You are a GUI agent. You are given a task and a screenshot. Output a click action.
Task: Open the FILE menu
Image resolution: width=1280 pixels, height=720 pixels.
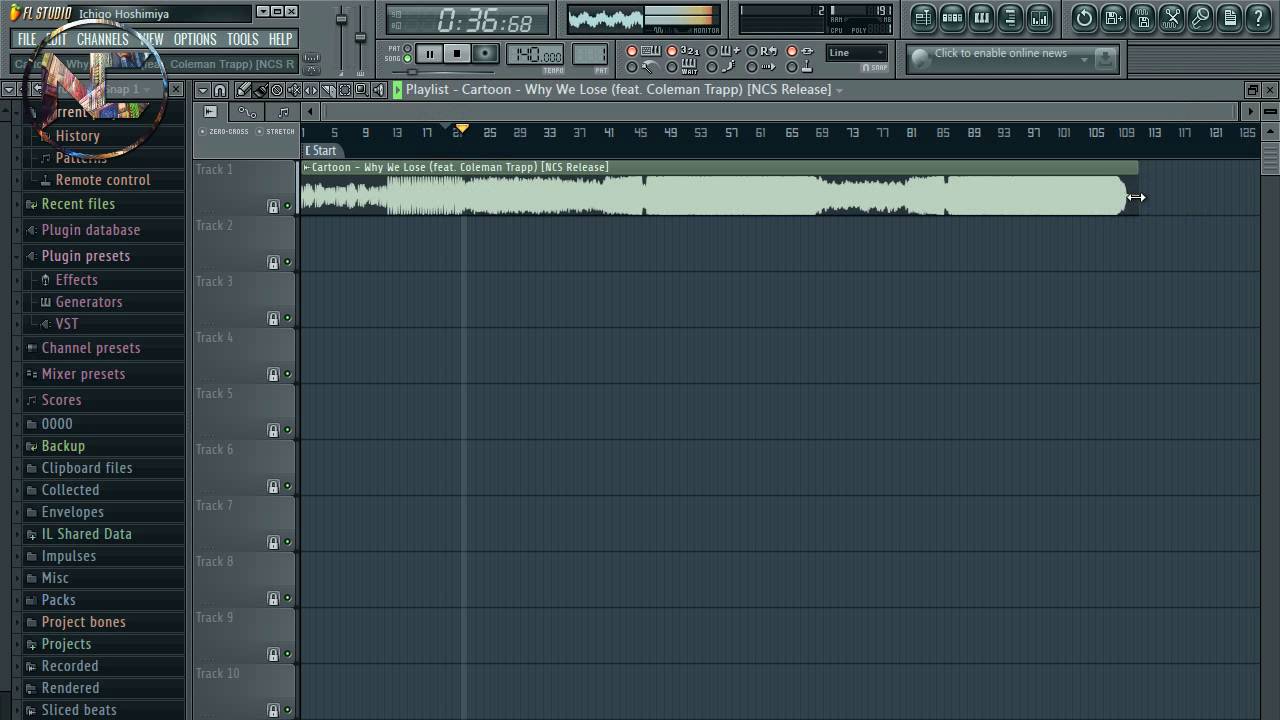click(x=27, y=39)
